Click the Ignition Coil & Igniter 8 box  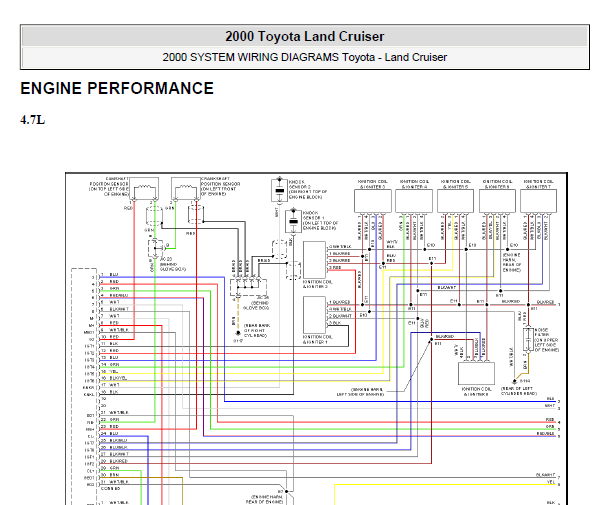coord(476,373)
